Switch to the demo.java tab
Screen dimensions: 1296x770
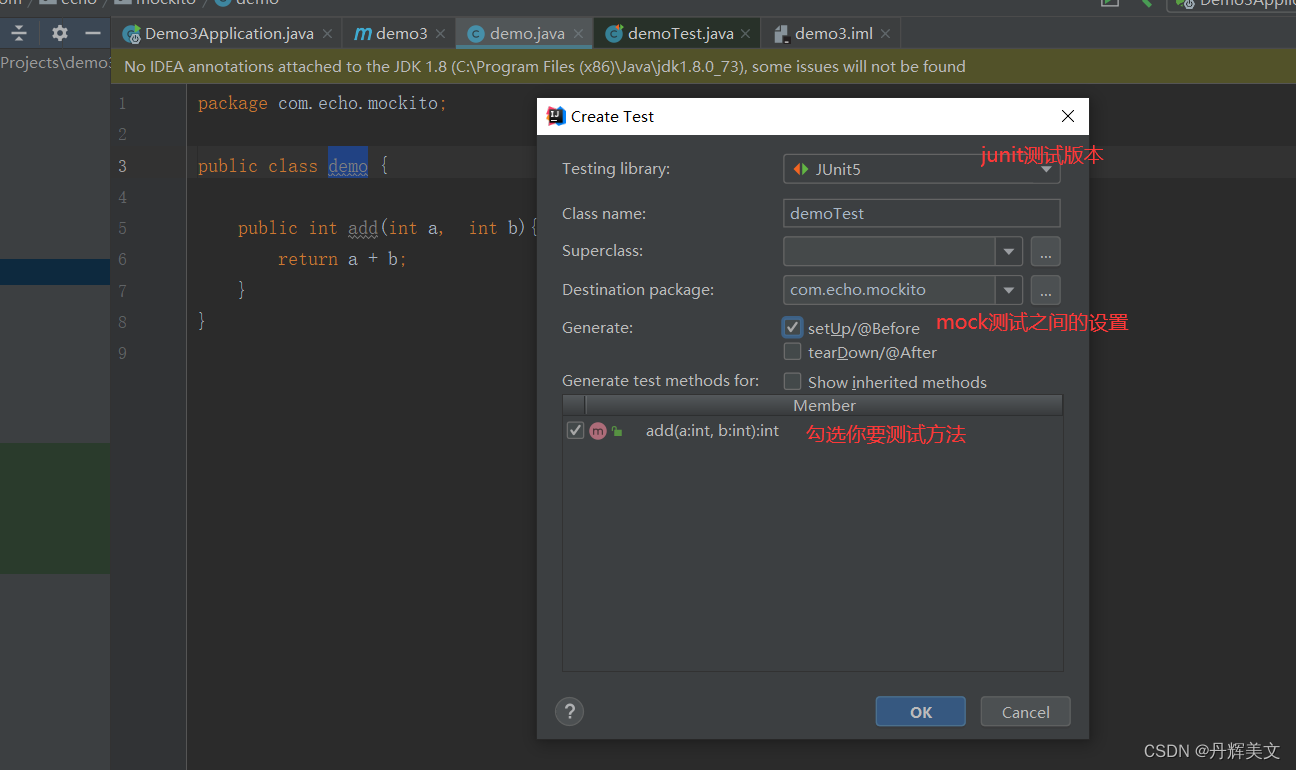[526, 34]
